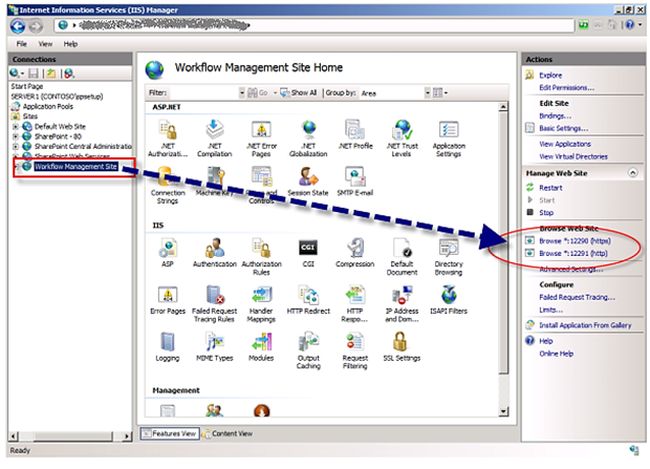Open the SMTP E-mail feature
The width and height of the screenshot is (650, 469).
point(355,181)
